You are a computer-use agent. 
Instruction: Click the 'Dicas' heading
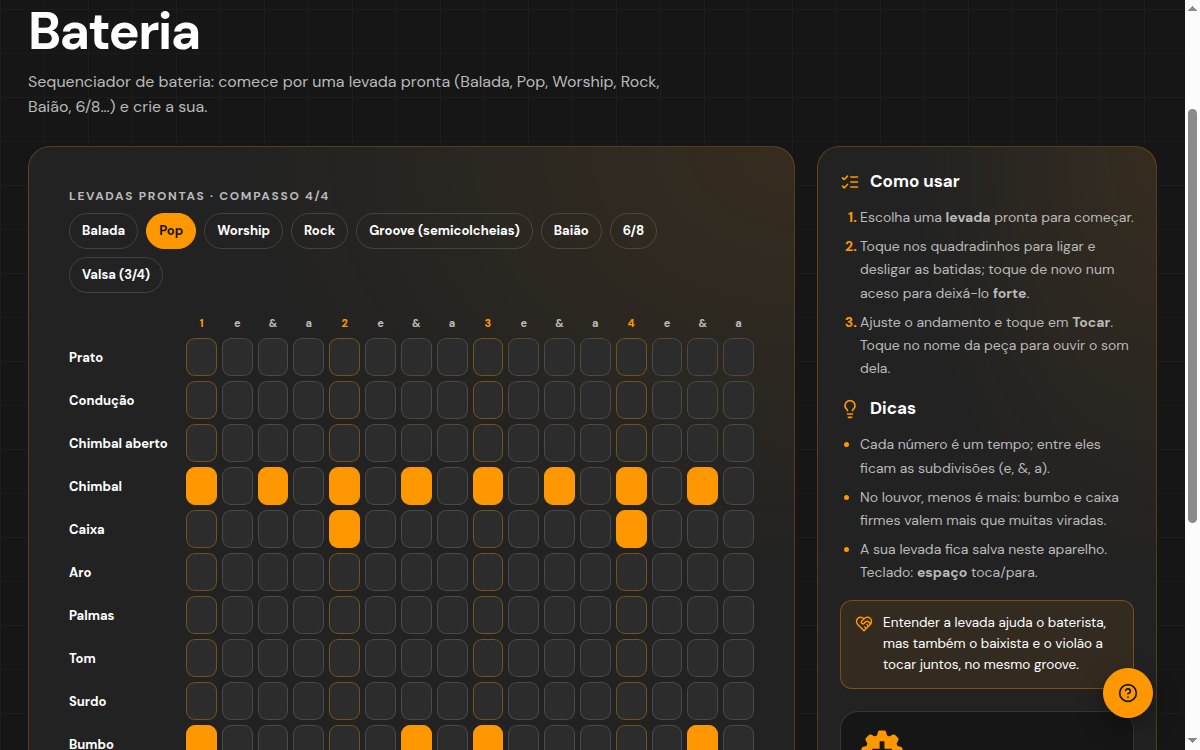point(893,409)
